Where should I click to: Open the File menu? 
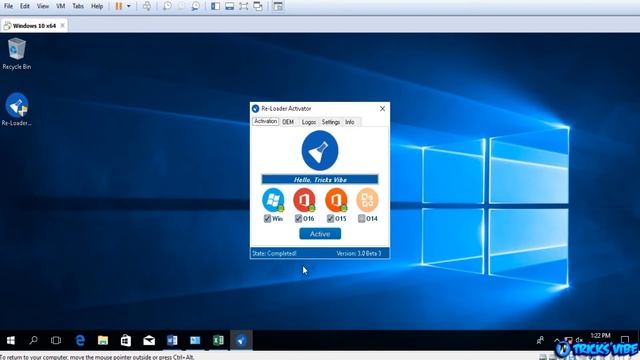click(8, 6)
